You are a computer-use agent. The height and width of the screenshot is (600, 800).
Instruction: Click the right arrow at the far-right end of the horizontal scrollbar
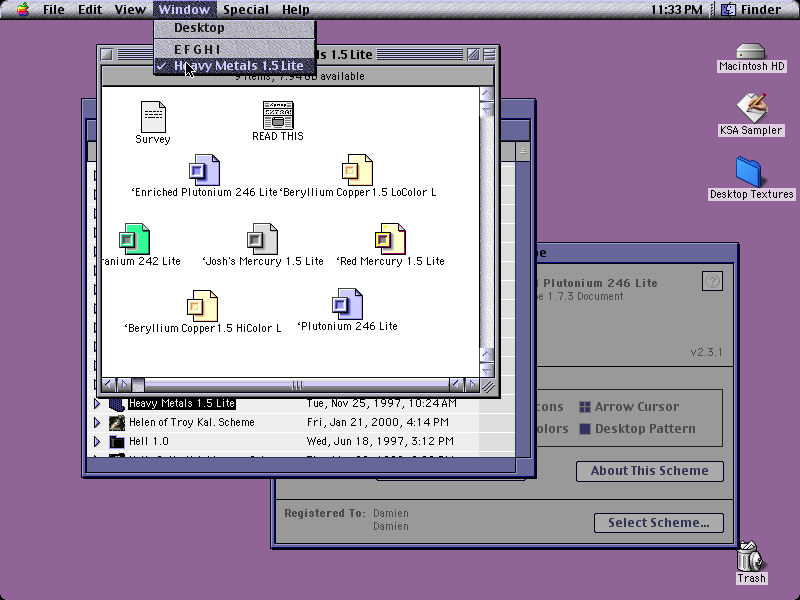472,385
